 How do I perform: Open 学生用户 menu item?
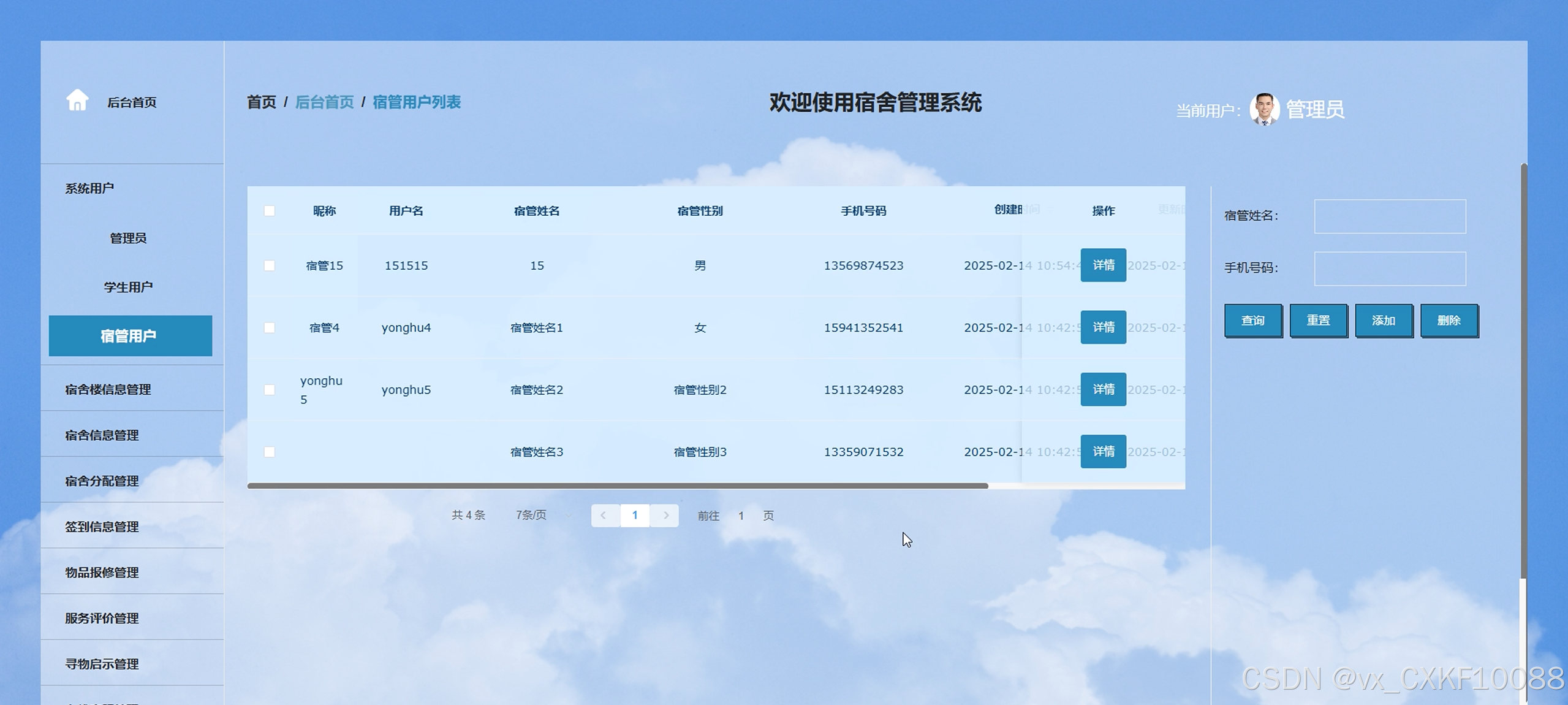128,287
